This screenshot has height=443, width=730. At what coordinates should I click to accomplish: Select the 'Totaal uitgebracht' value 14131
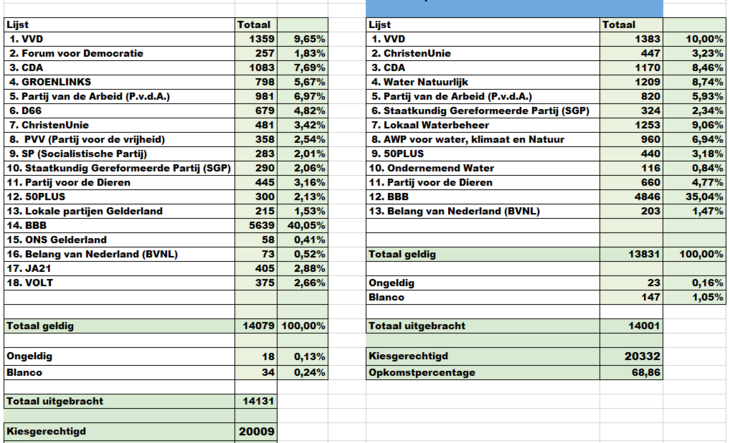(256, 402)
